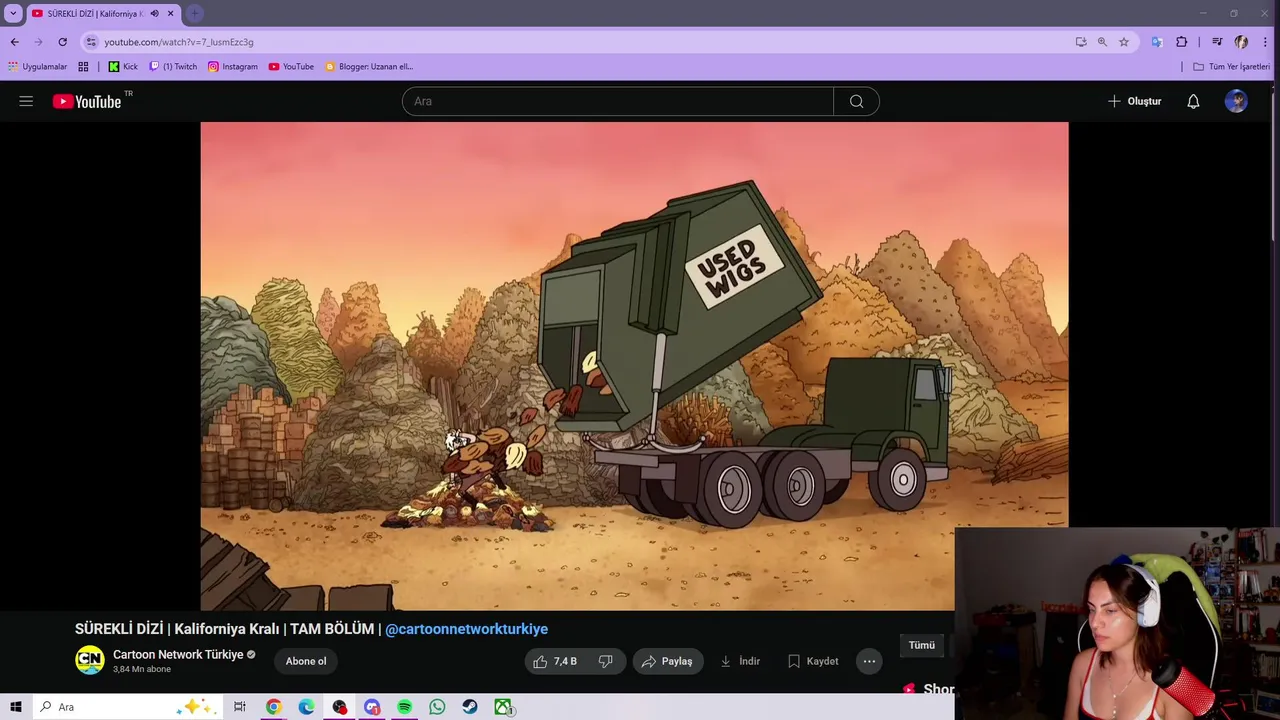
Task: Click the Kaydet save button
Action: coord(813,661)
